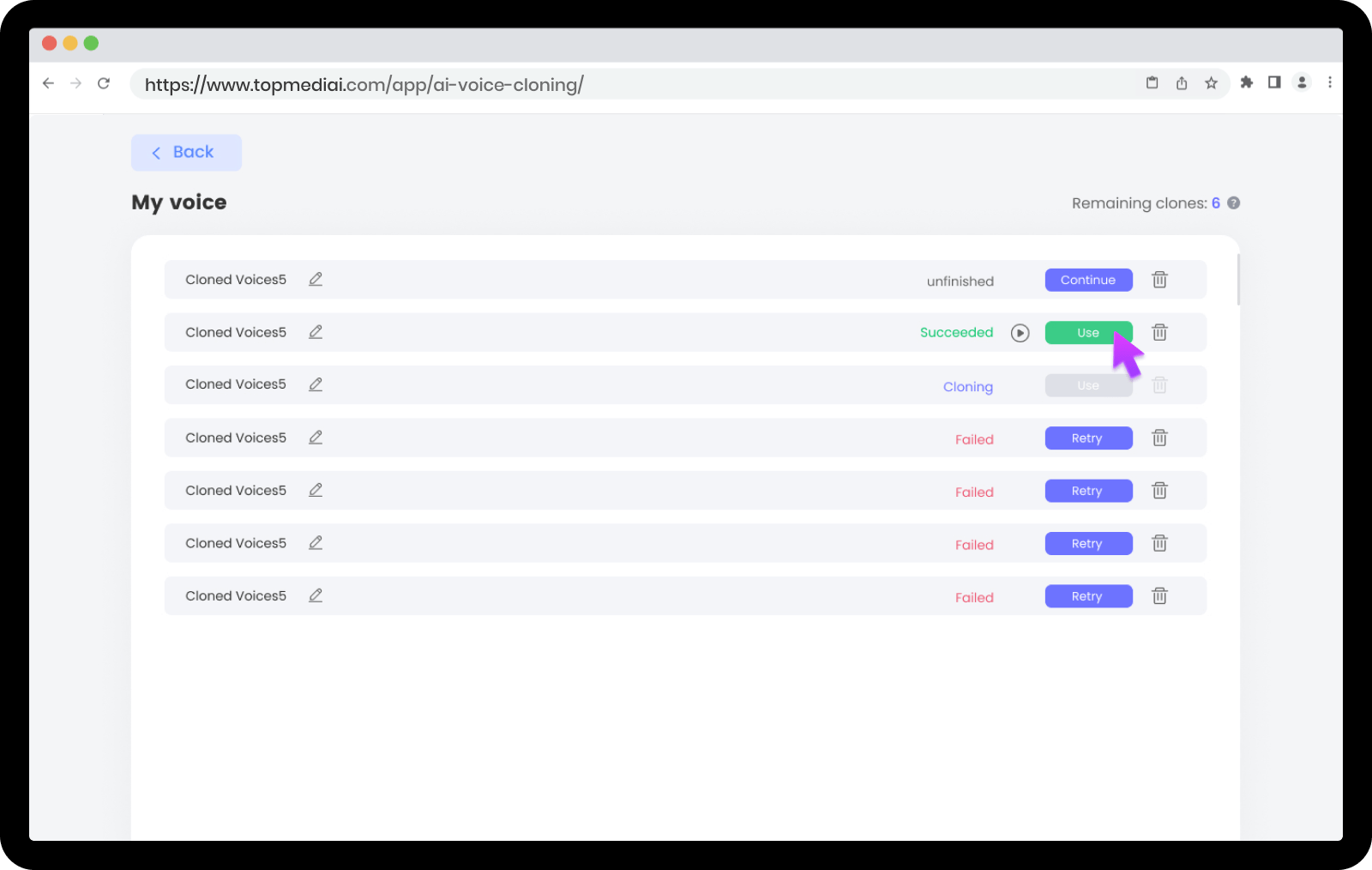Image resolution: width=1372 pixels, height=870 pixels.
Task: Click the clipboard icon in address bar
Action: [x=1152, y=83]
